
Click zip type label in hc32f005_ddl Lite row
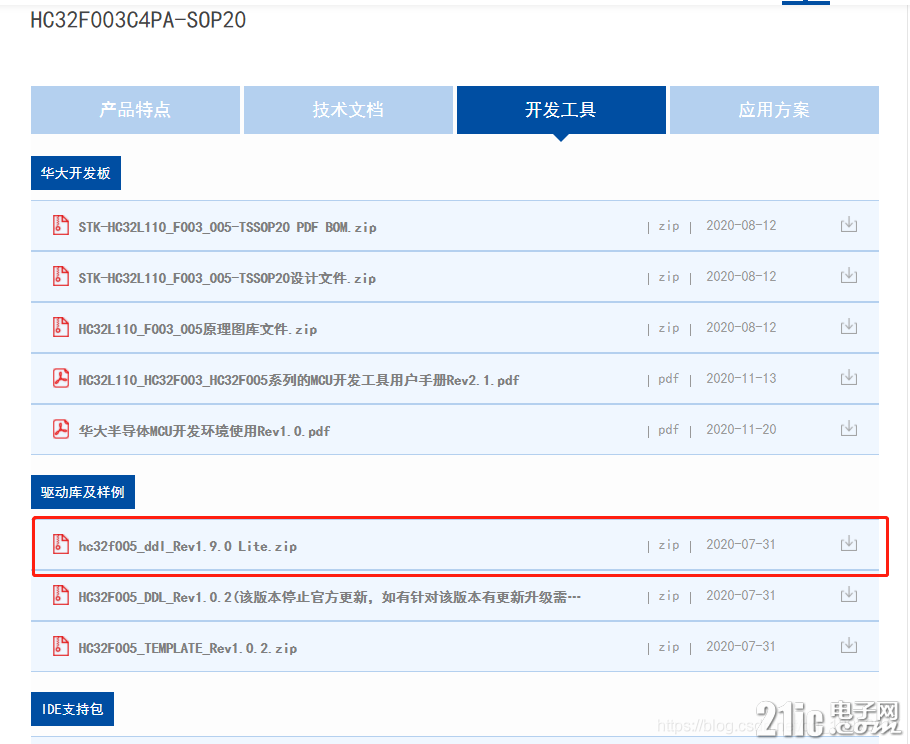point(669,545)
